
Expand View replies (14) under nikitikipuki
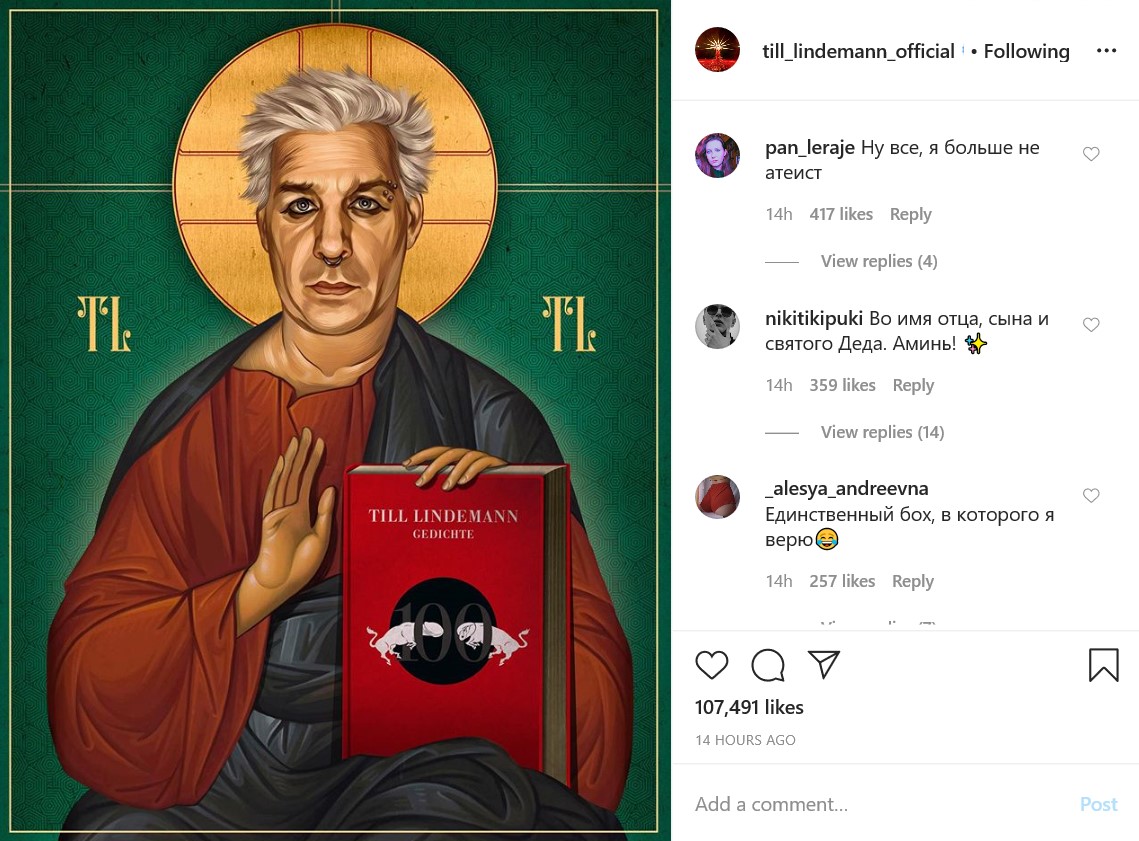click(x=883, y=432)
